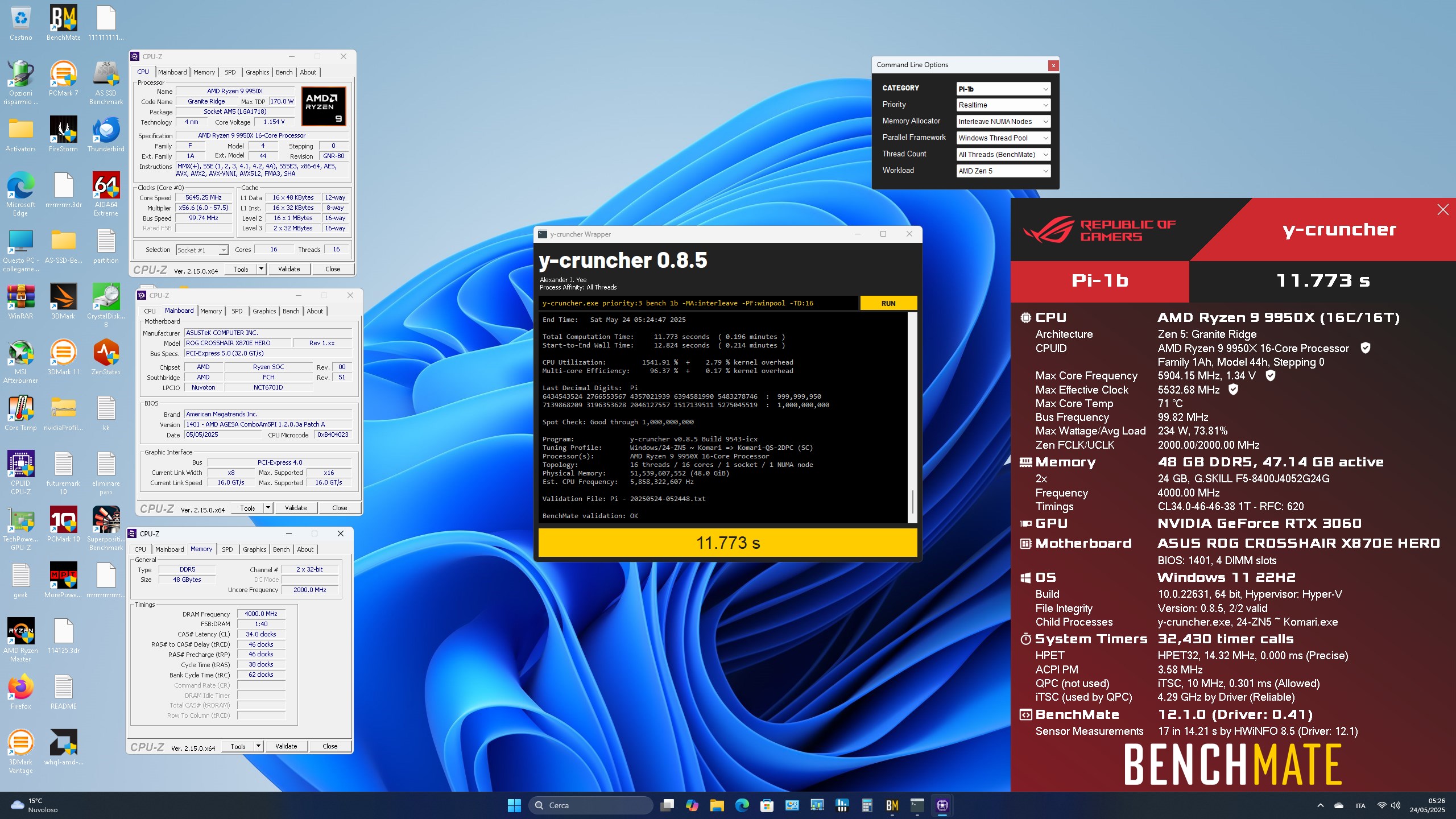Click Close in the Memory CPU-Z window

coord(330,746)
